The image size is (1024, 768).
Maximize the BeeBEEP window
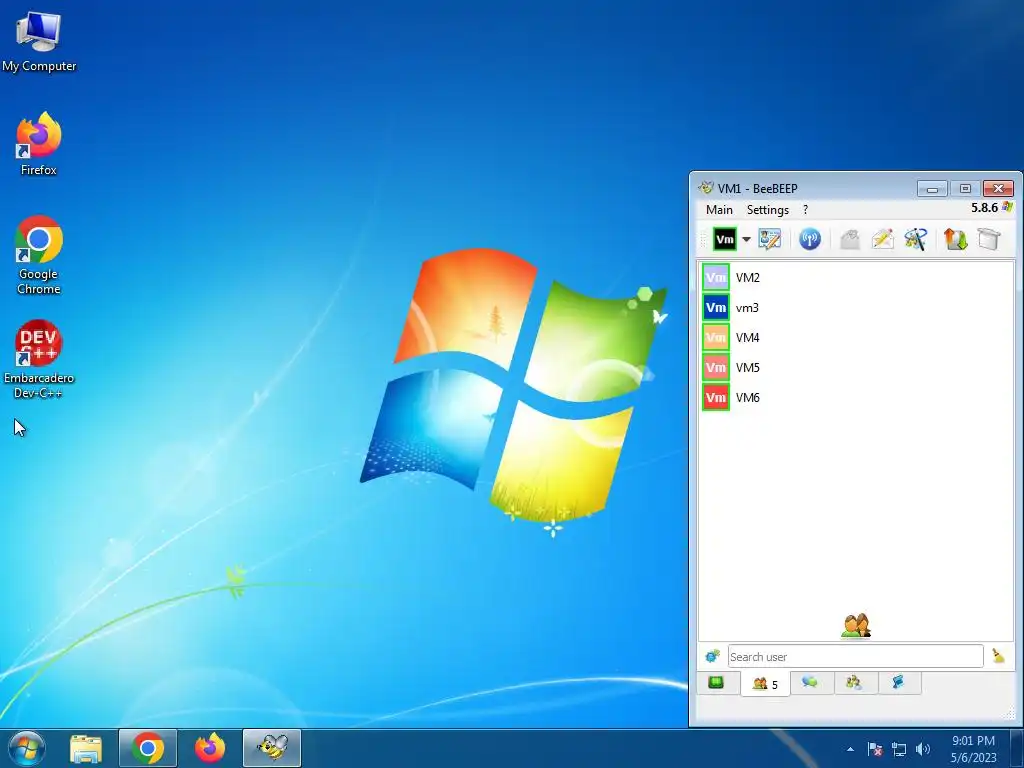pyautogui.click(x=965, y=189)
